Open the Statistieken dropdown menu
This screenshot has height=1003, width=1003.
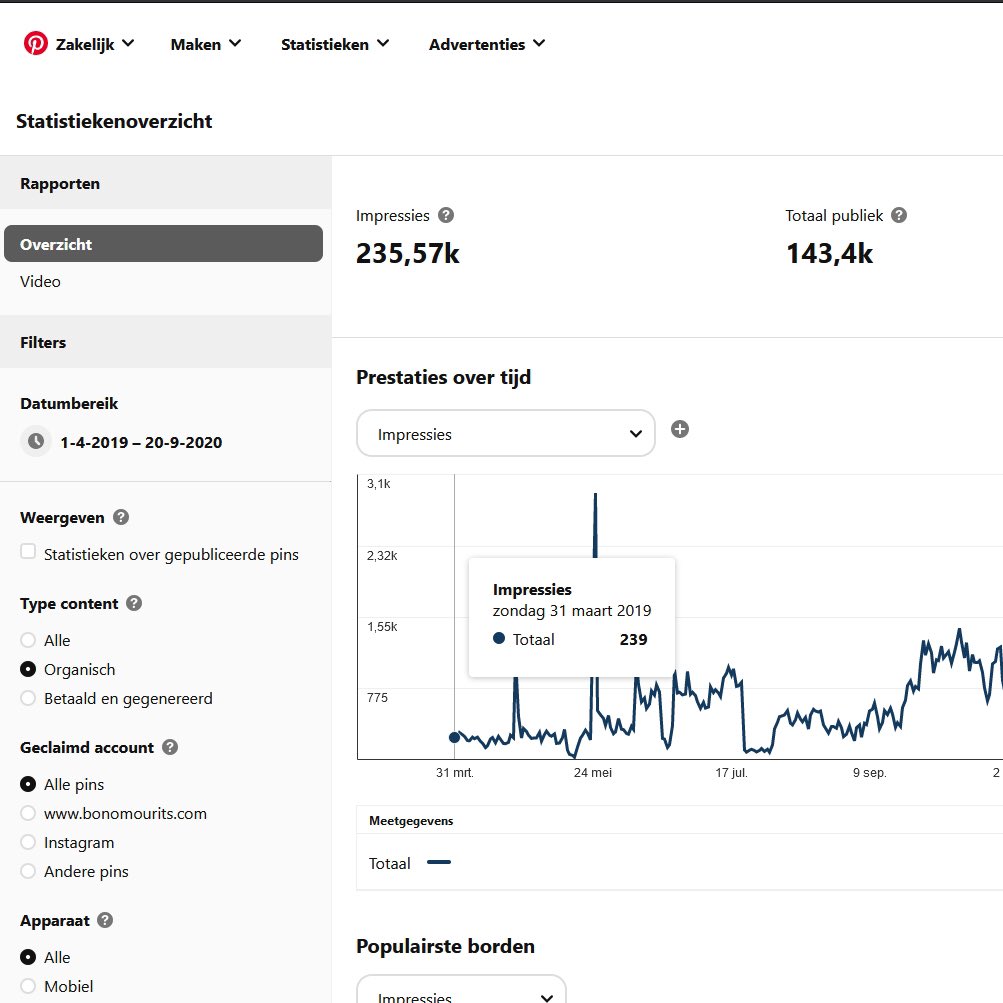click(335, 44)
